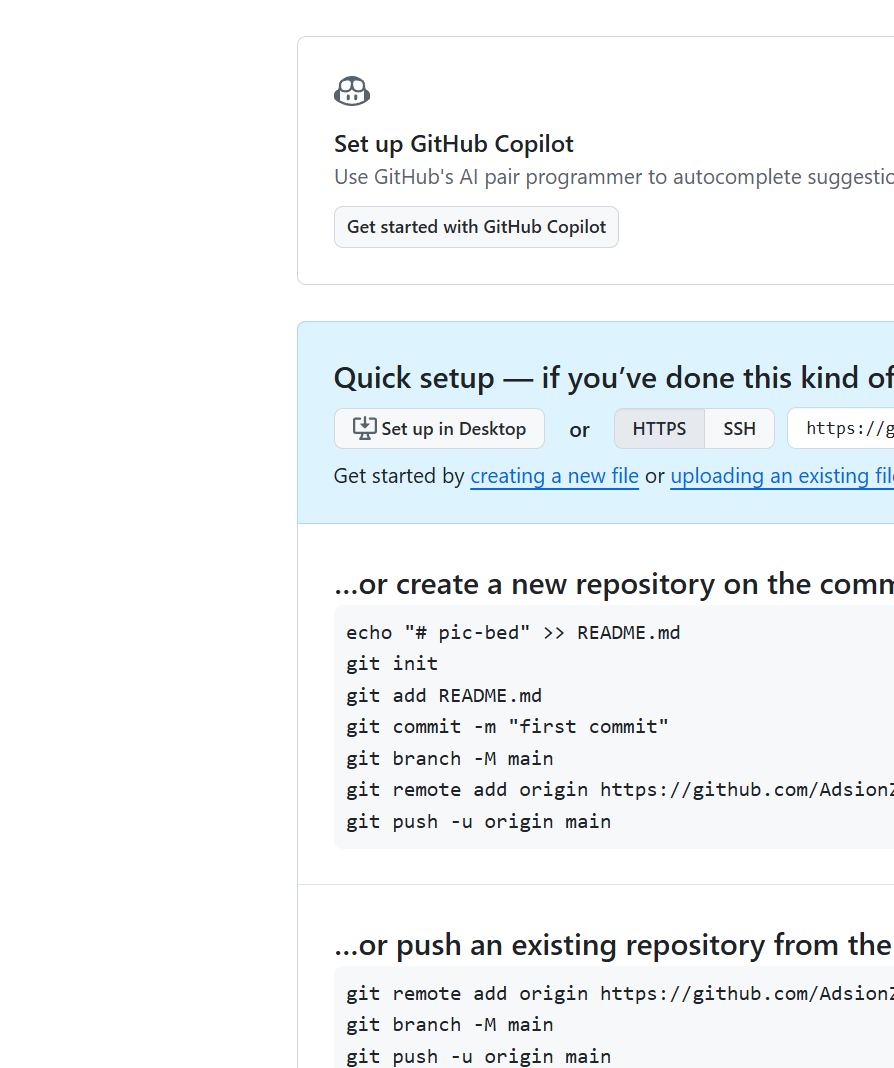Click the desktop download icon in Set up in Desktop

(364, 428)
